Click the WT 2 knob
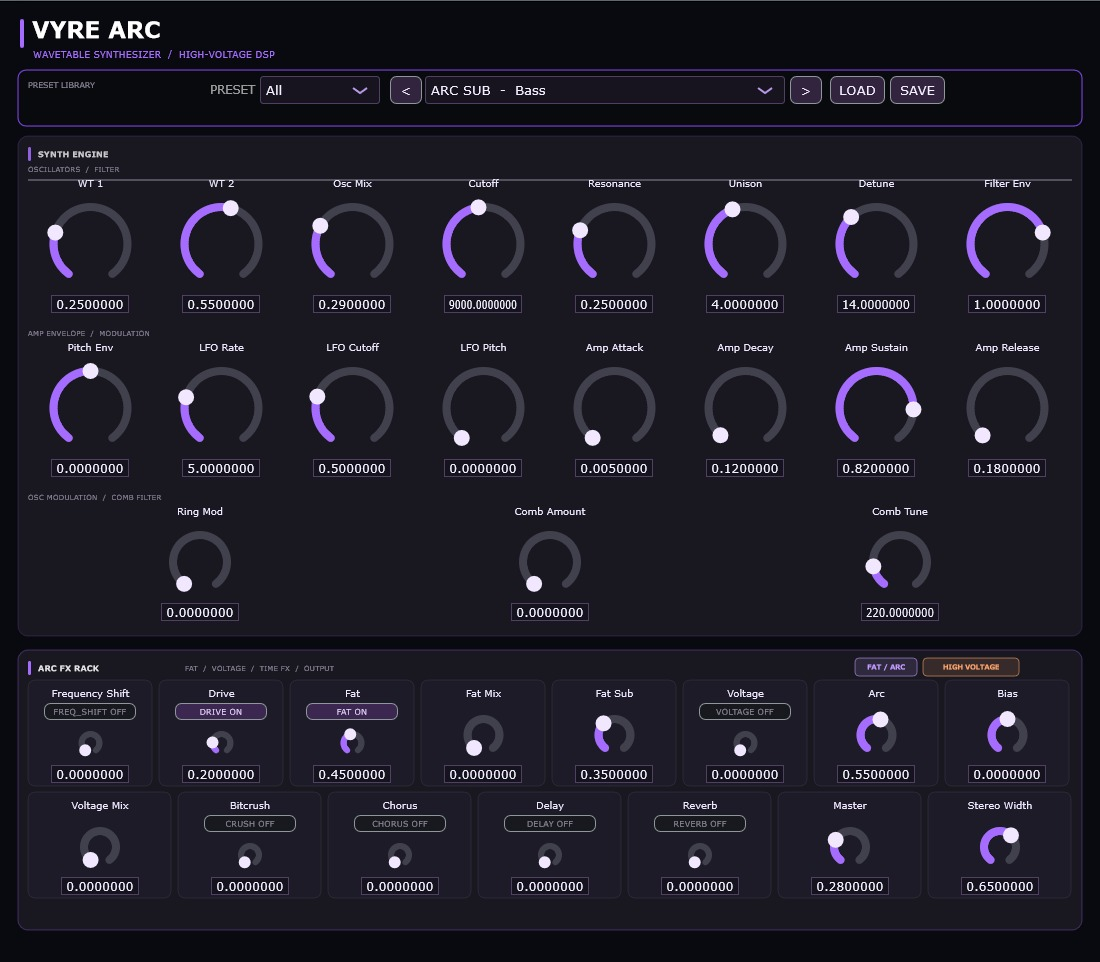 point(221,243)
